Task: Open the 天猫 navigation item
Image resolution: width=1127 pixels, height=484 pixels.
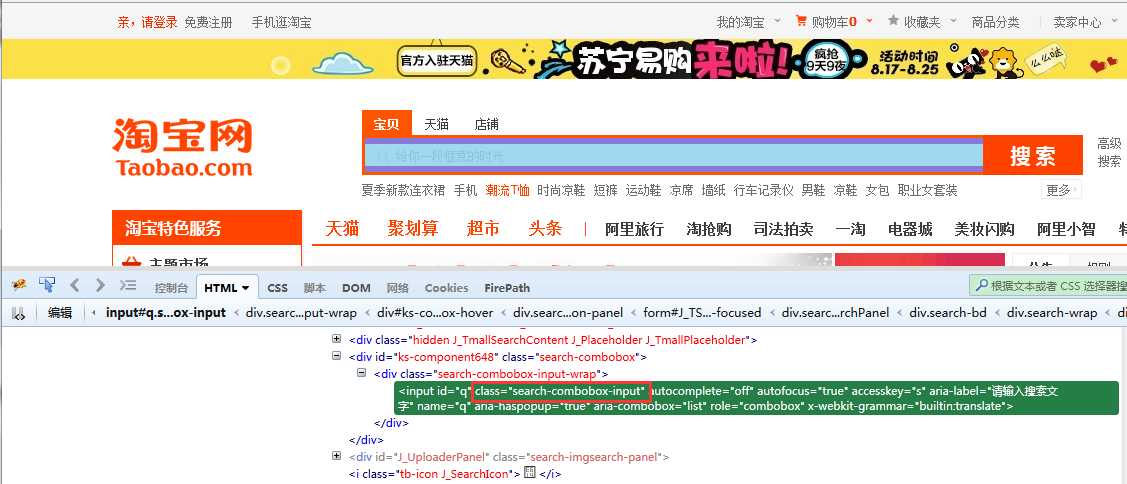Action: pos(342,229)
